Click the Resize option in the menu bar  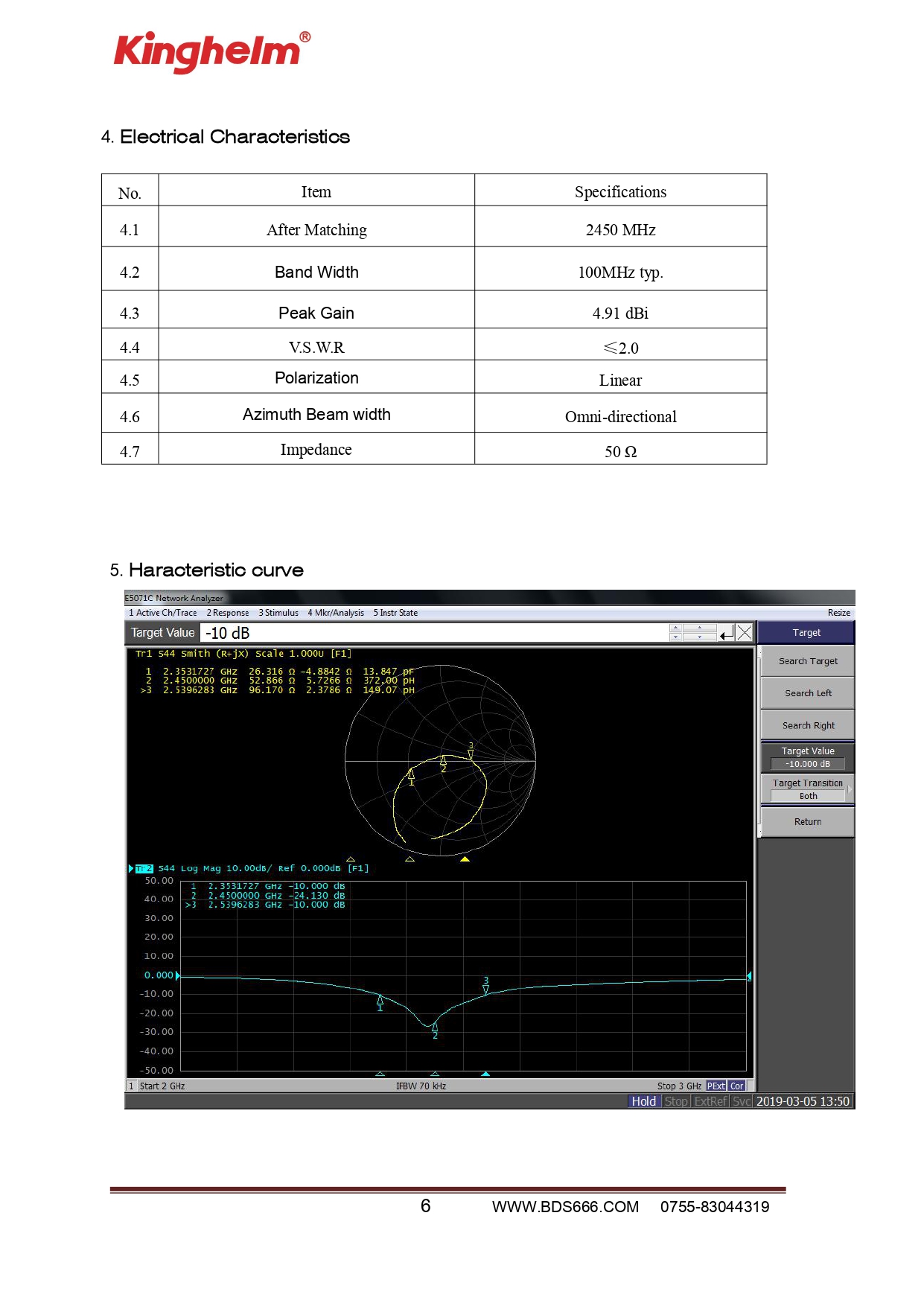coord(838,613)
